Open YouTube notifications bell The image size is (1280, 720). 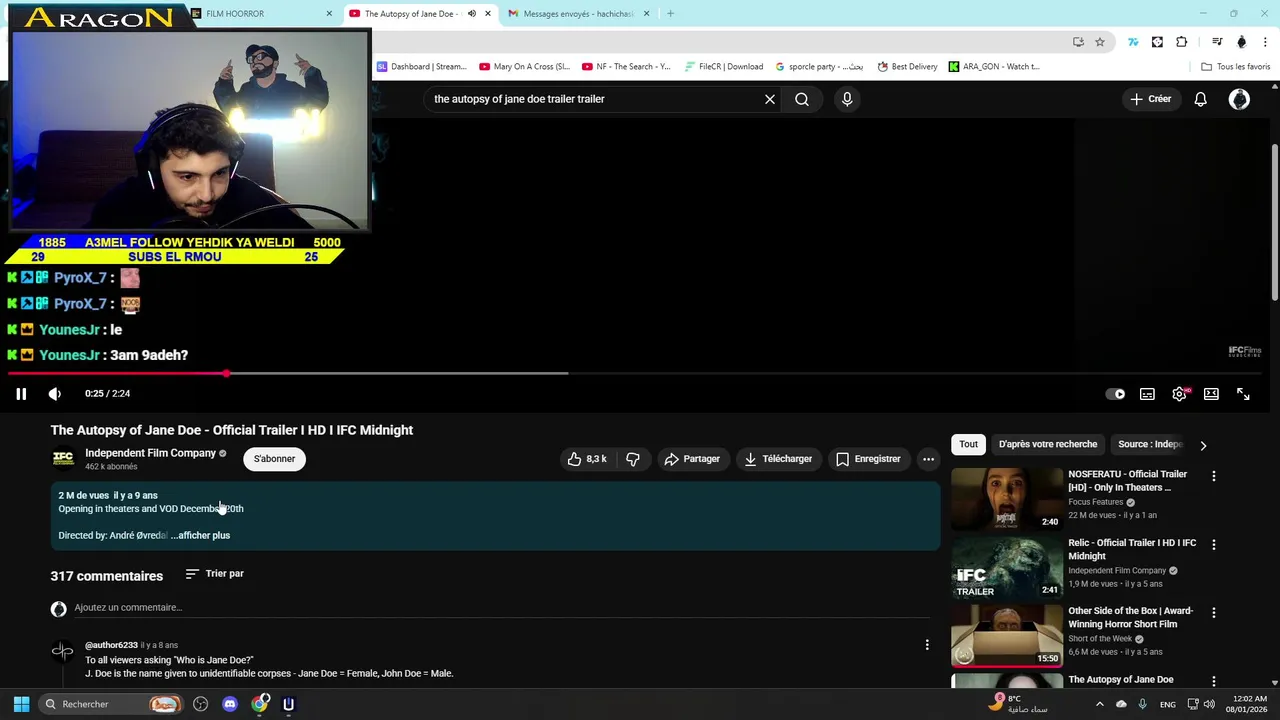[1201, 99]
